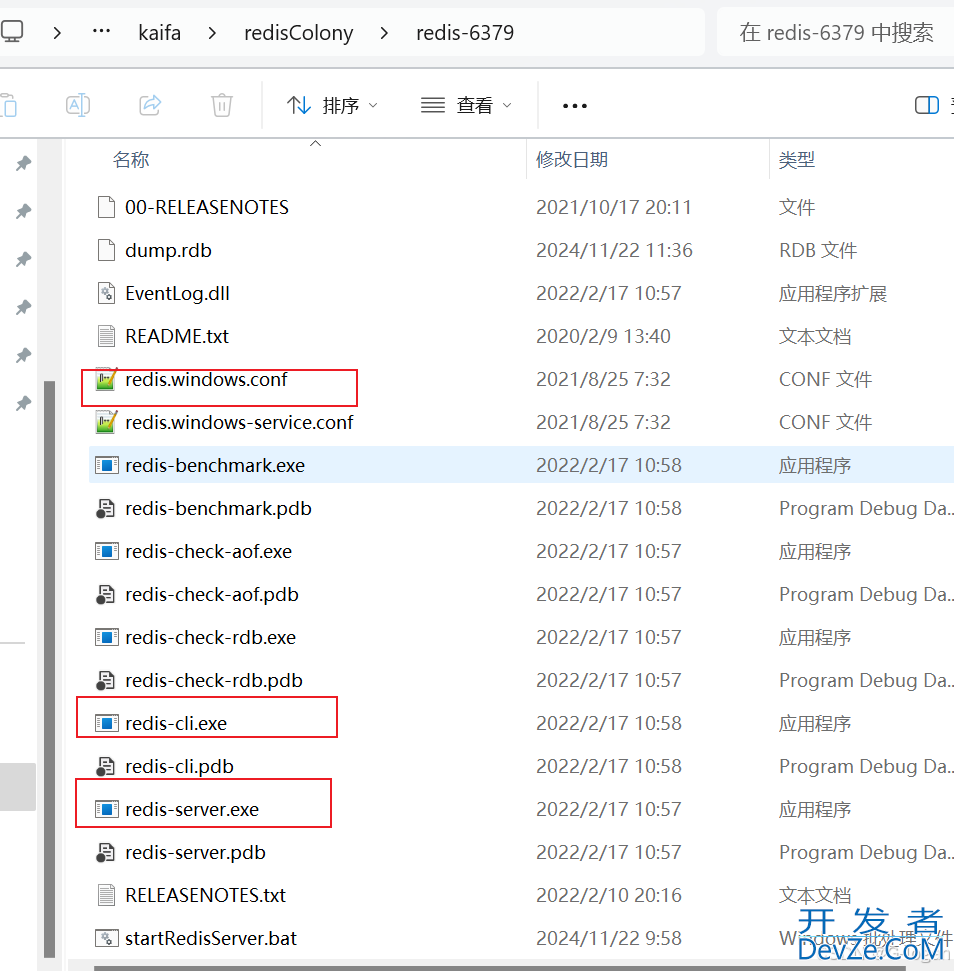Open the sort (排序) dropdown
This screenshot has width=954, height=971.
[332, 105]
